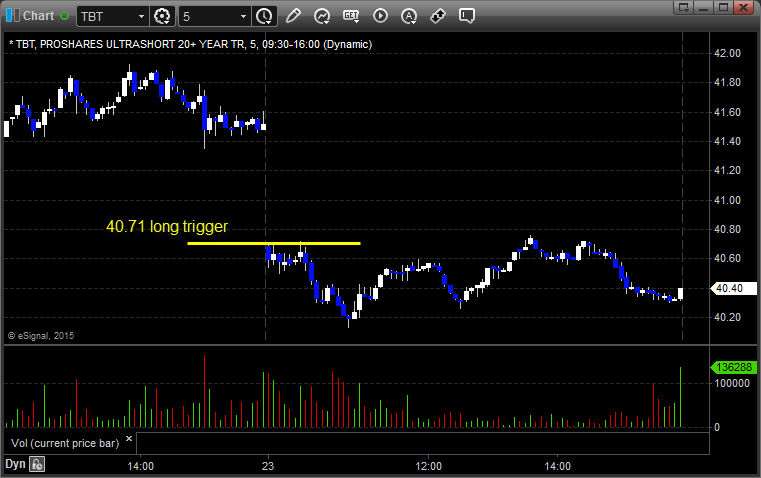Image resolution: width=761 pixels, height=478 pixels.
Task: Maximize the Chart window
Action: click(724, 7)
